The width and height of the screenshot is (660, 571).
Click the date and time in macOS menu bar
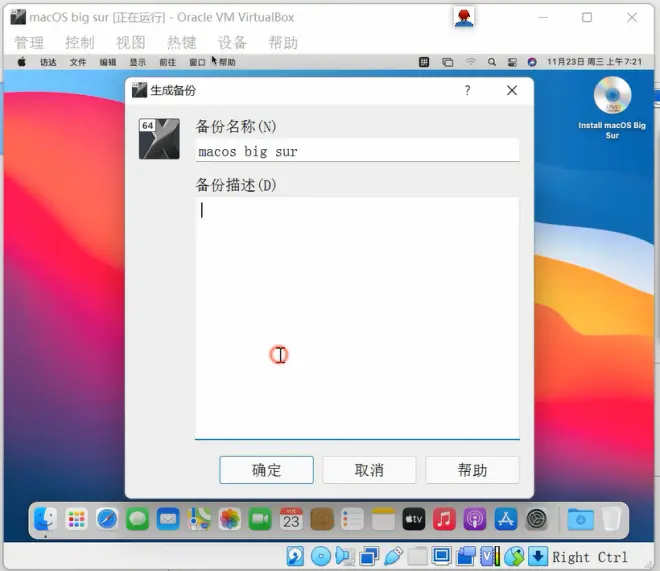594,62
